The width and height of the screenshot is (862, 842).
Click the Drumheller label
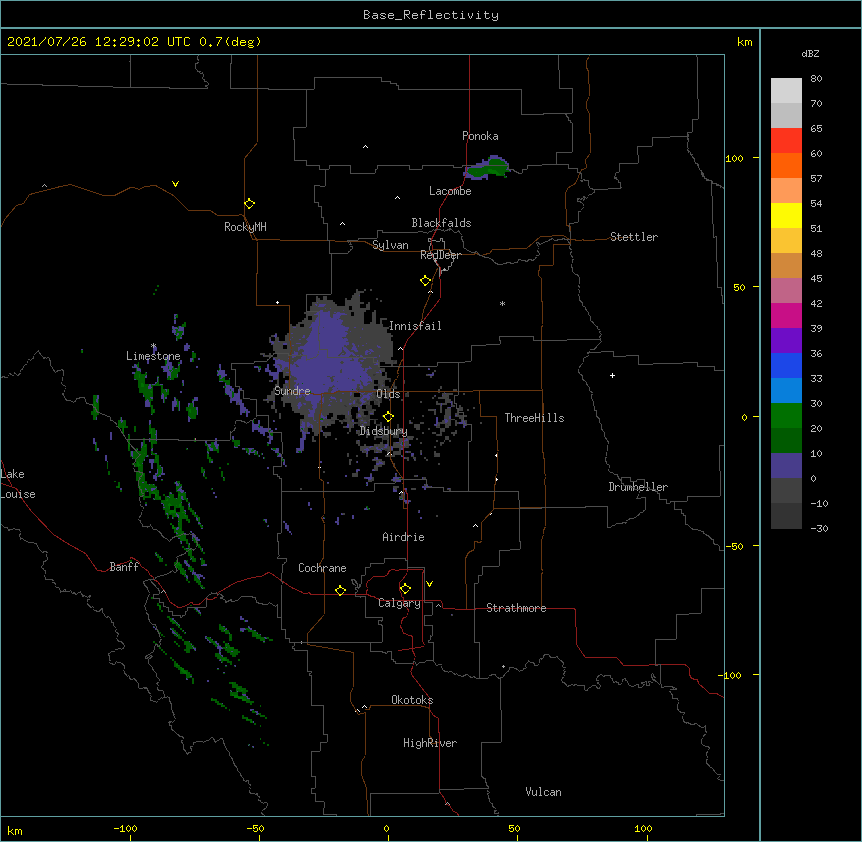coord(638,487)
